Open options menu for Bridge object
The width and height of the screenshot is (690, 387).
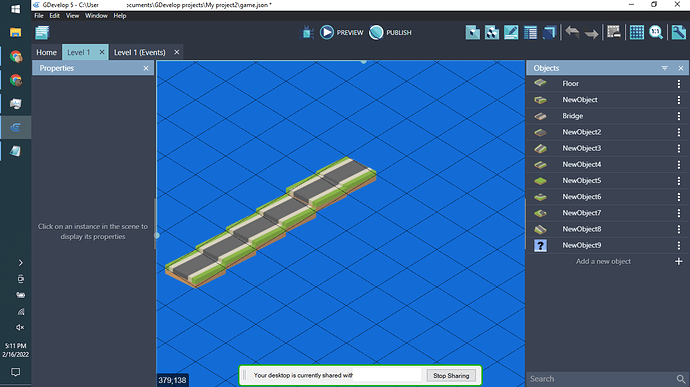click(679, 116)
